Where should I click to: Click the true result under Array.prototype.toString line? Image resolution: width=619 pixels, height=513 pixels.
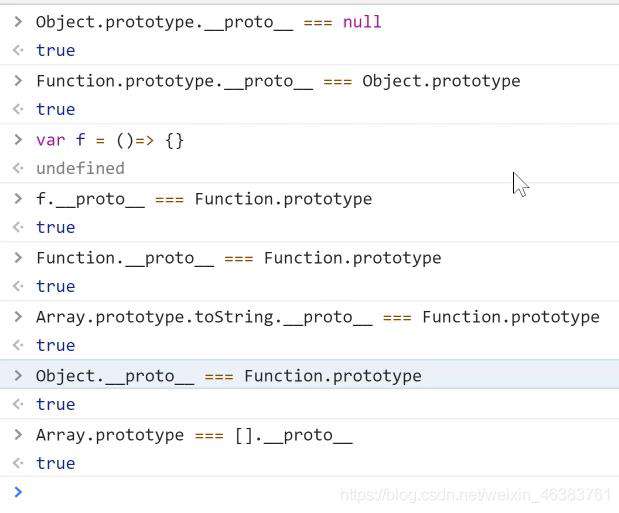pos(56,346)
